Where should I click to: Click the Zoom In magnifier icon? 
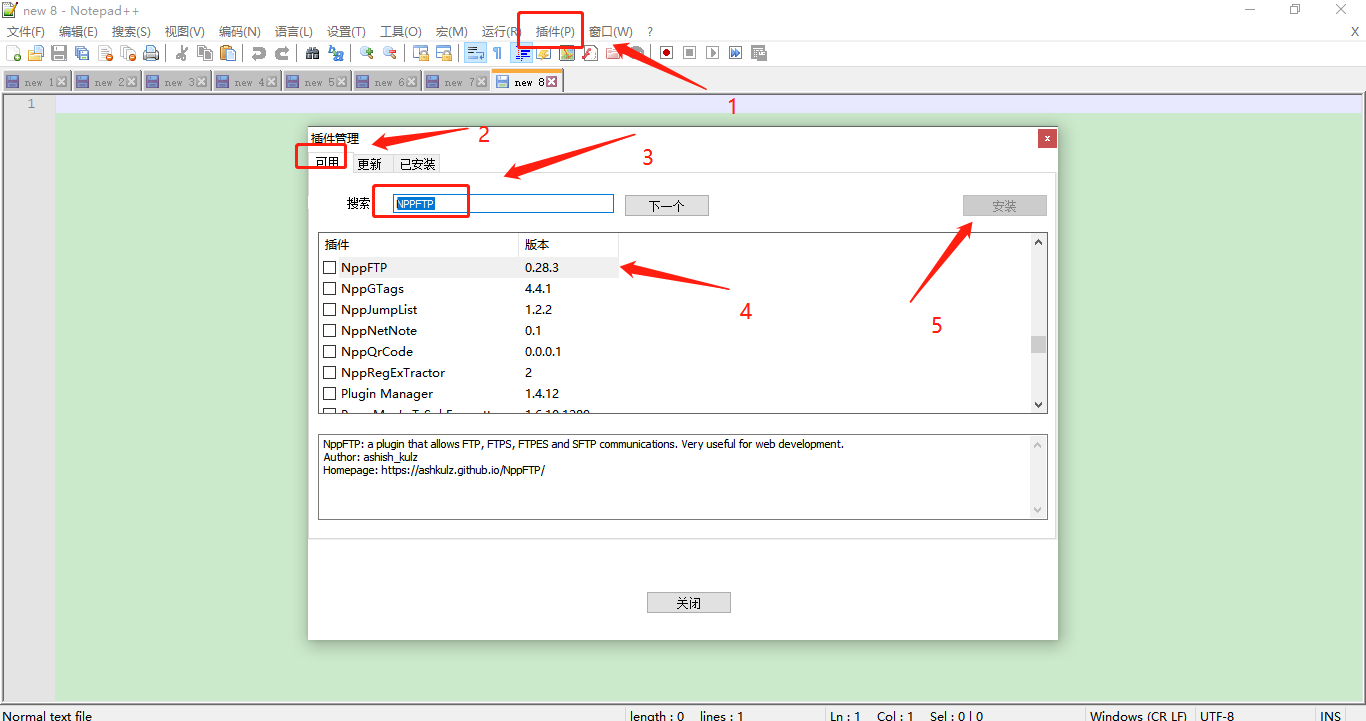pyautogui.click(x=366, y=53)
